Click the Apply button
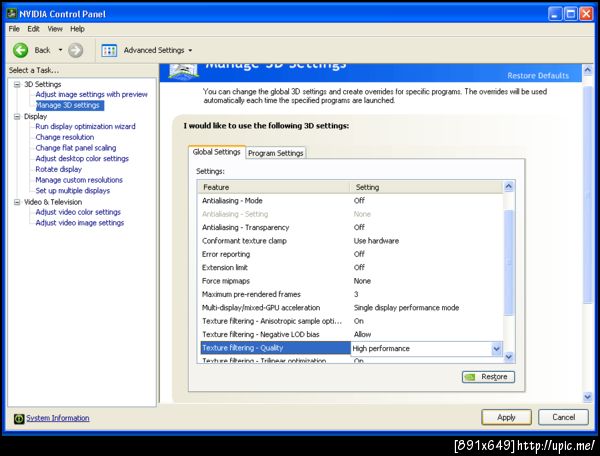Image resolution: width=600 pixels, height=456 pixels. [506, 417]
